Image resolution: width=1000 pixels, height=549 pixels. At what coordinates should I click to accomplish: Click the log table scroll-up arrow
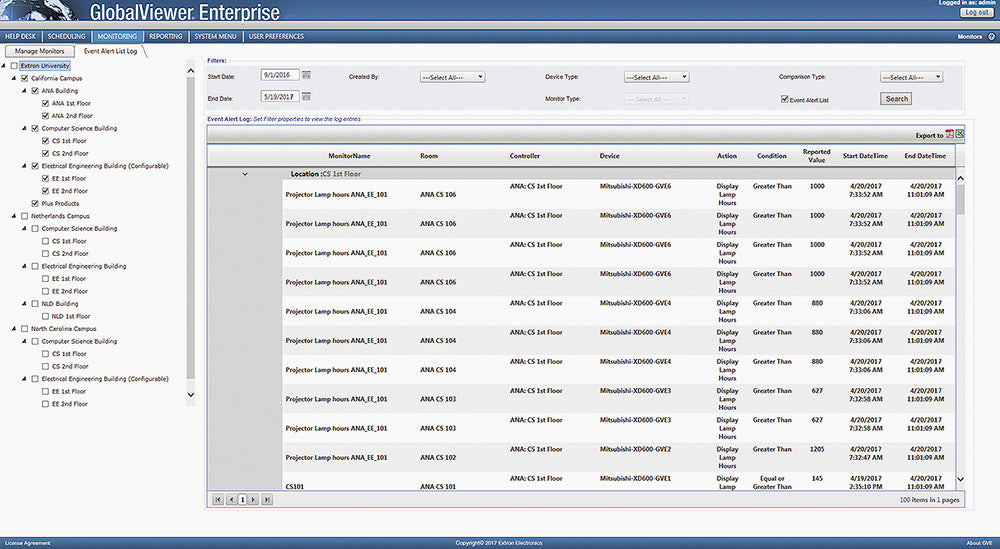[960, 179]
